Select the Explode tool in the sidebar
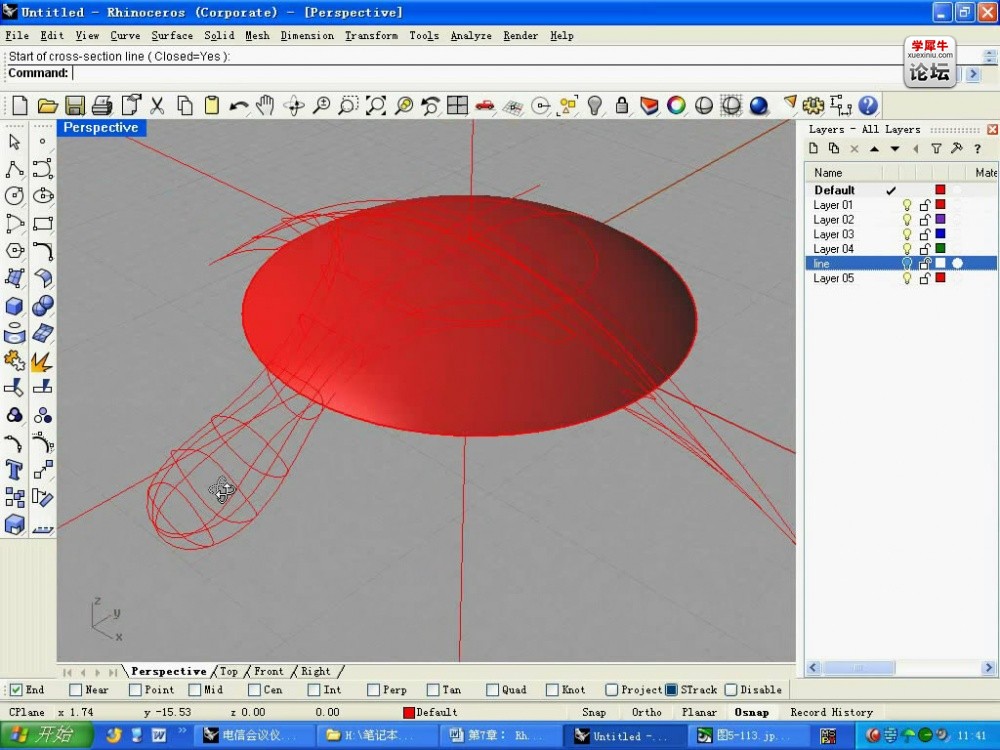Viewport: 1000px width, 750px height. click(42, 361)
